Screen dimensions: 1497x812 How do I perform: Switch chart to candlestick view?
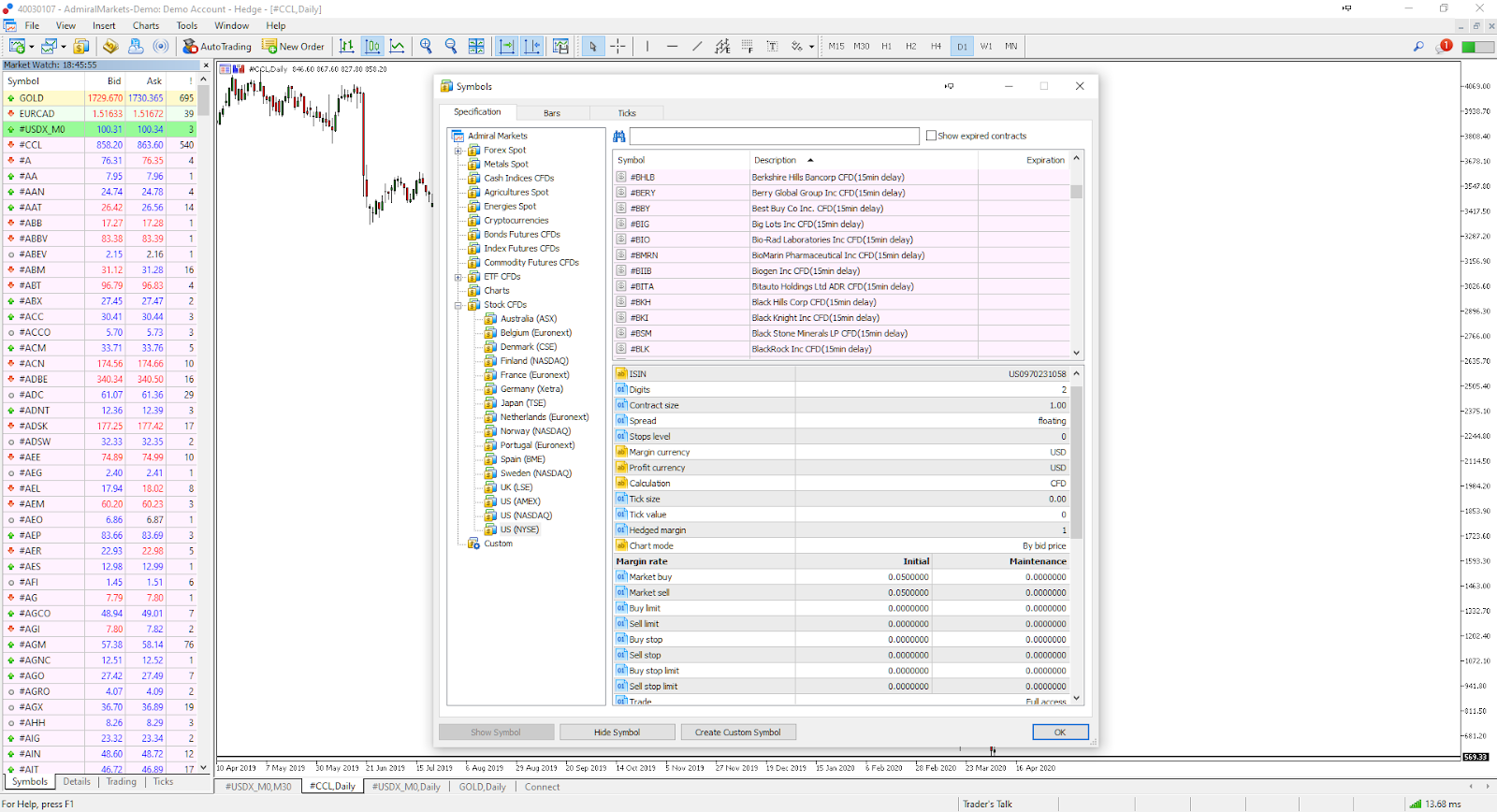point(372,46)
